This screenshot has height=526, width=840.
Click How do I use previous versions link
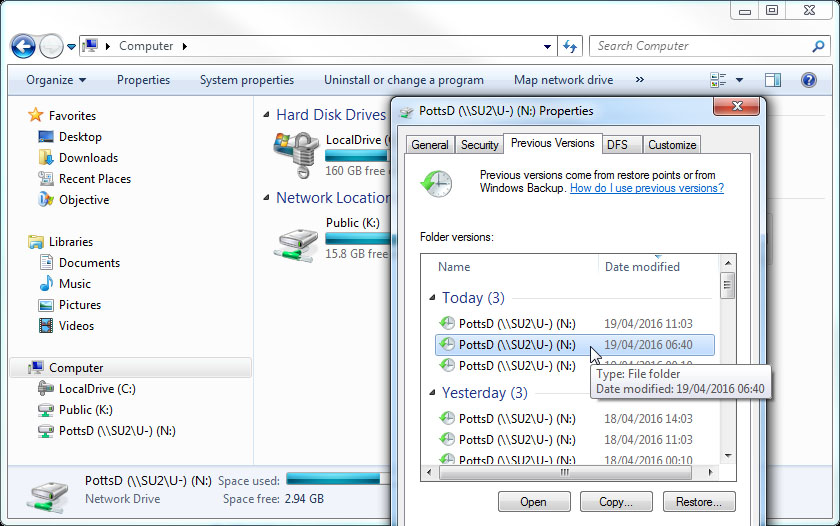(x=647, y=188)
